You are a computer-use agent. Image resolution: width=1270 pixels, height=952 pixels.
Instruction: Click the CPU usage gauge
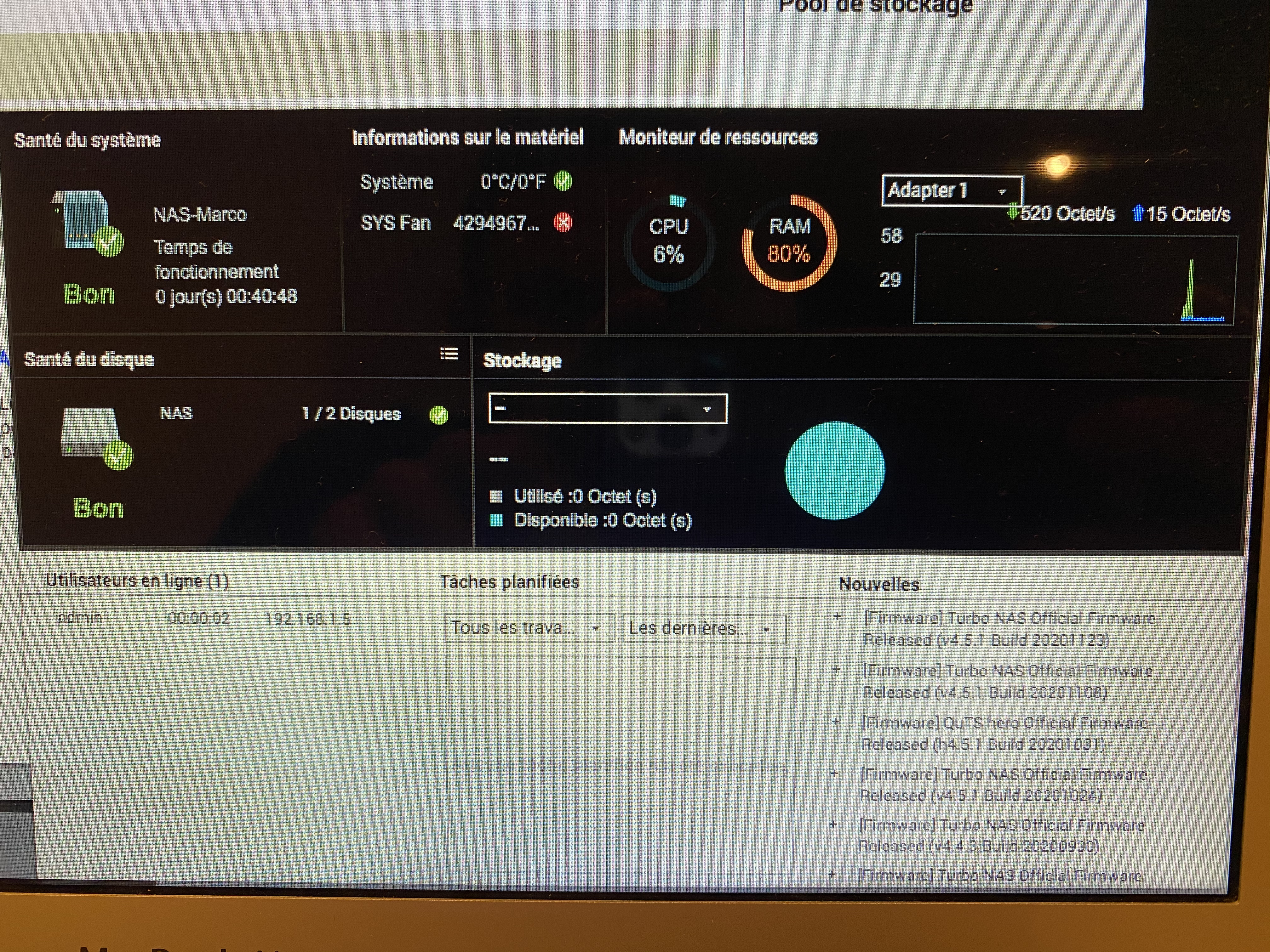(x=669, y=242)
